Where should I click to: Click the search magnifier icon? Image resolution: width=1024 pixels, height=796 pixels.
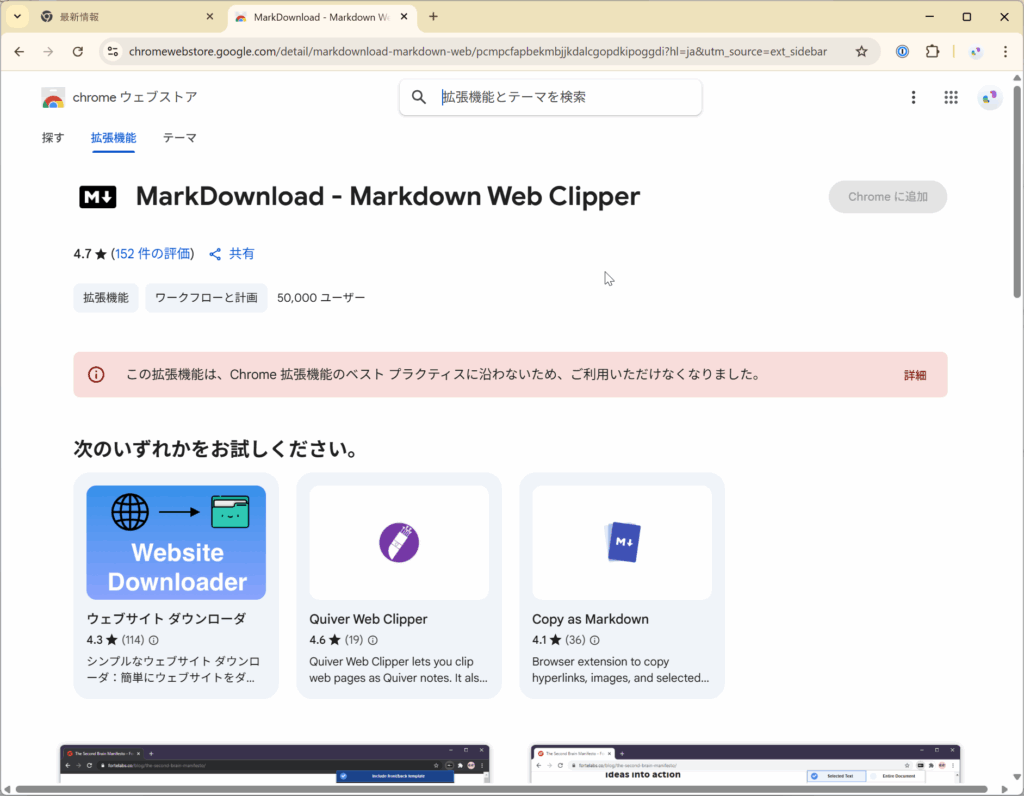419,97
